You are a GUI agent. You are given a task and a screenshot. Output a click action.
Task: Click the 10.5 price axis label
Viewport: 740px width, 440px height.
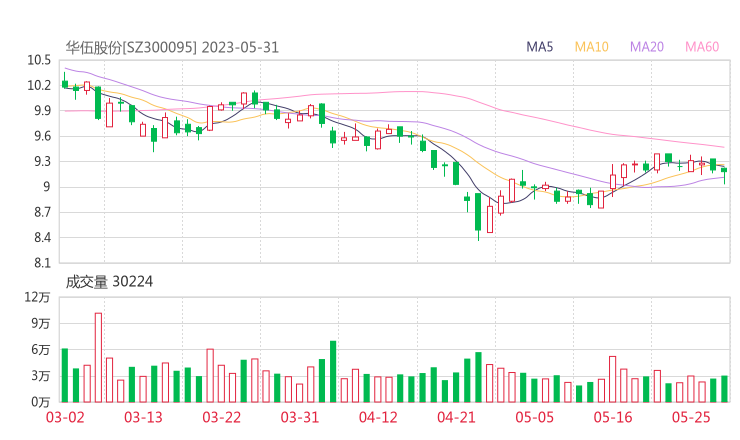coord(39,60)
